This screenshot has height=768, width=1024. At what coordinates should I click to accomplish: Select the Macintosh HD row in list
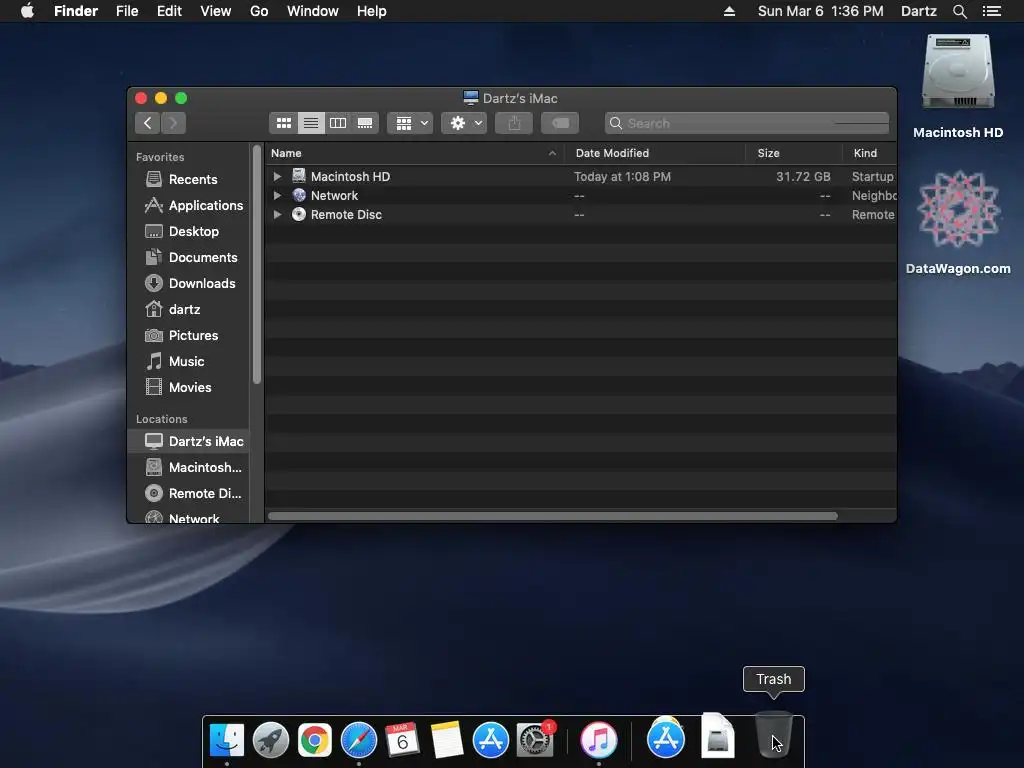pos(581,176)
